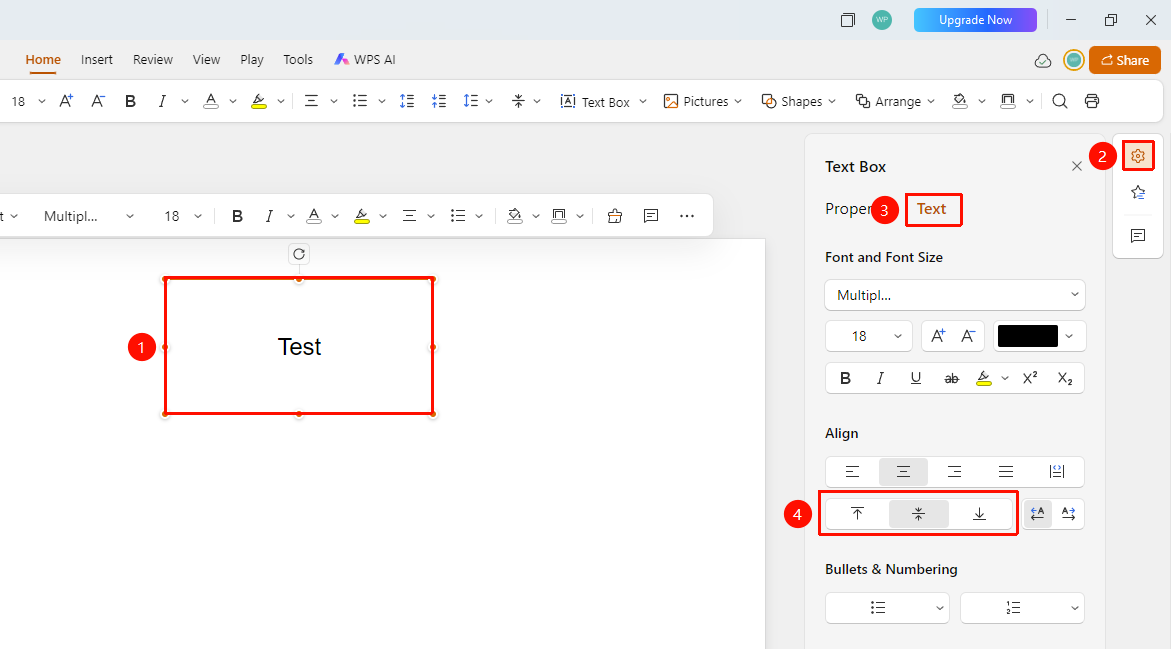Screen dimensions: 1171x649
Task: Open the font name dropdown in the panel
Action: pos(955,295)
